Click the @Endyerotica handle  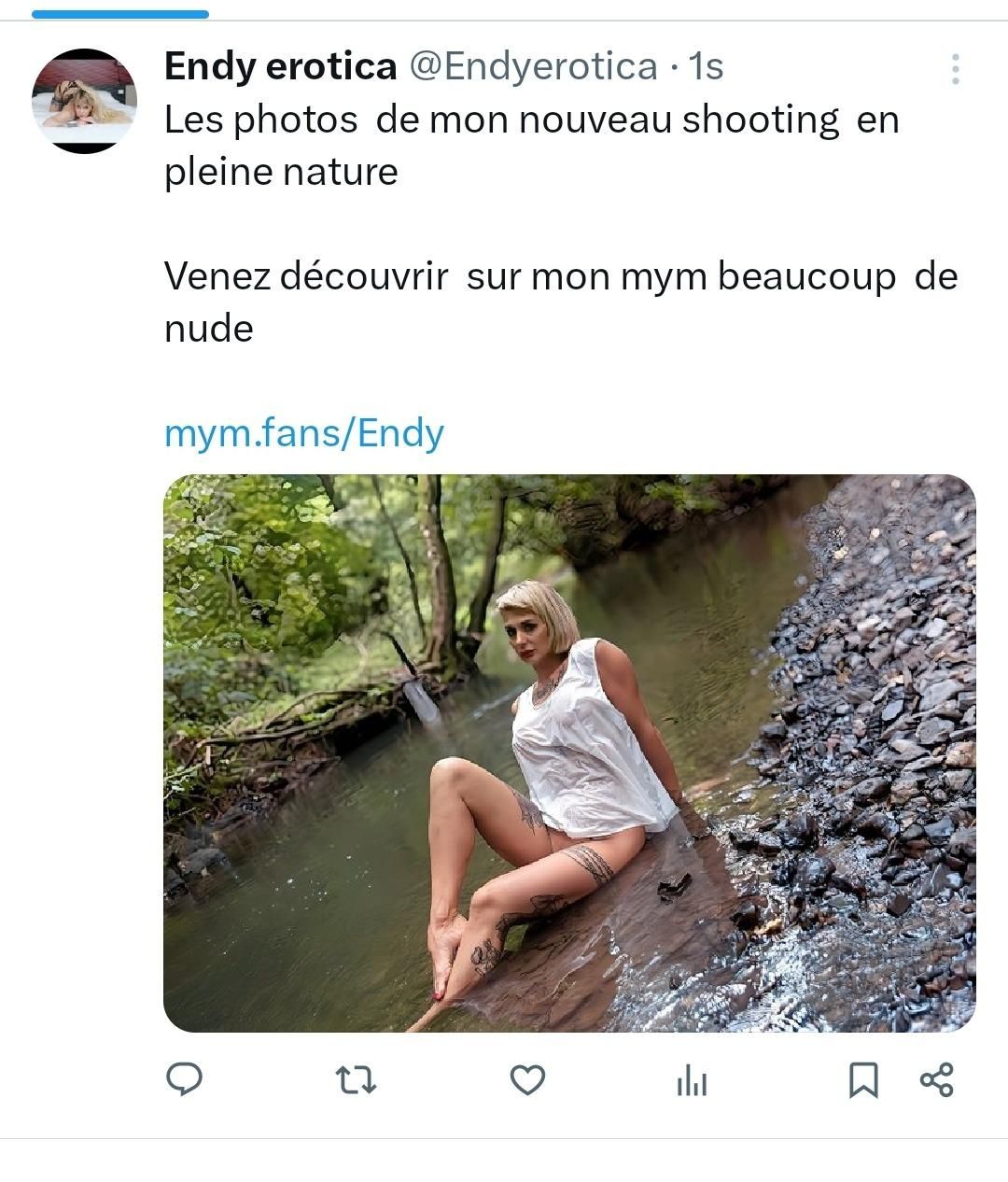tap(534, 66)
